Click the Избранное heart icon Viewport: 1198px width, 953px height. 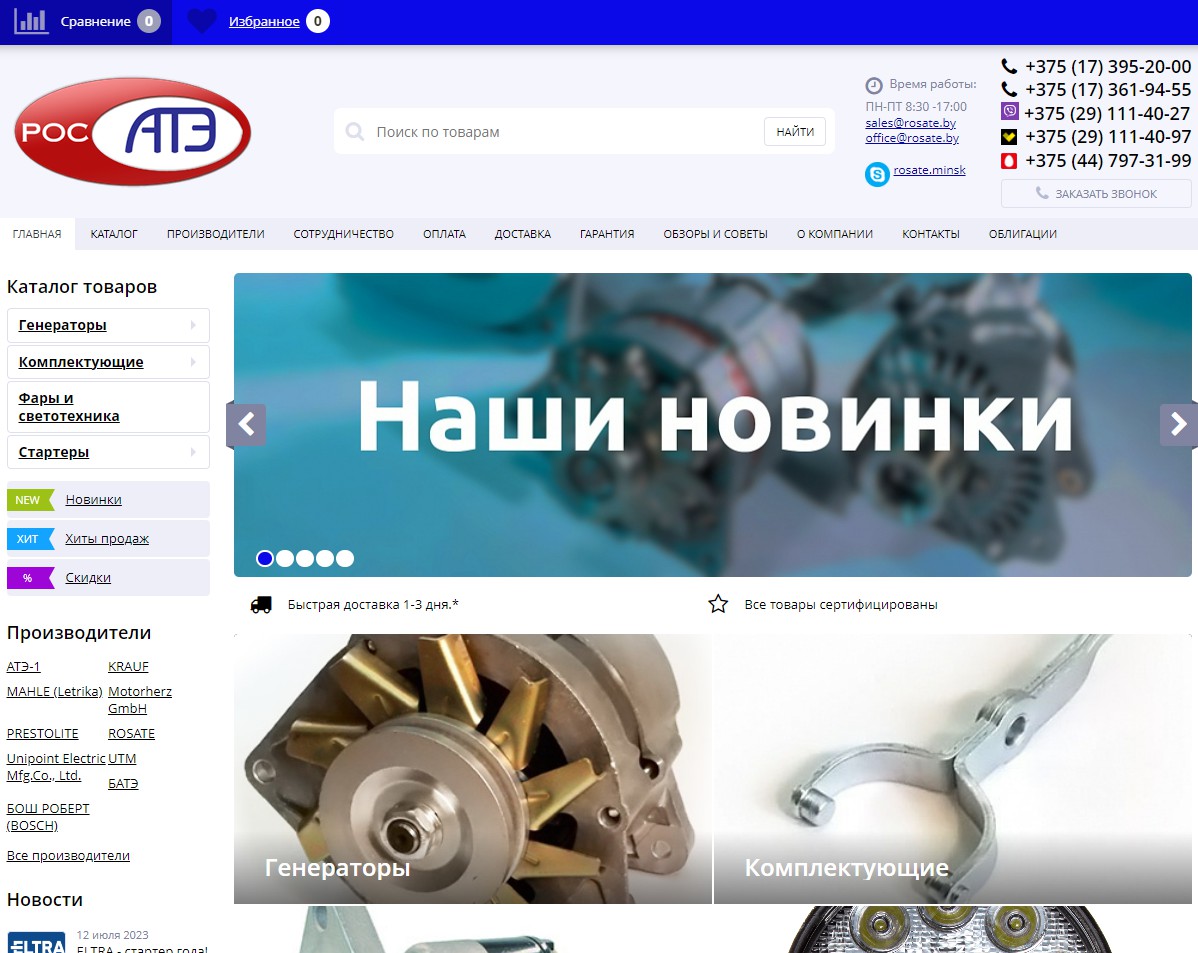tap(202, 21)
